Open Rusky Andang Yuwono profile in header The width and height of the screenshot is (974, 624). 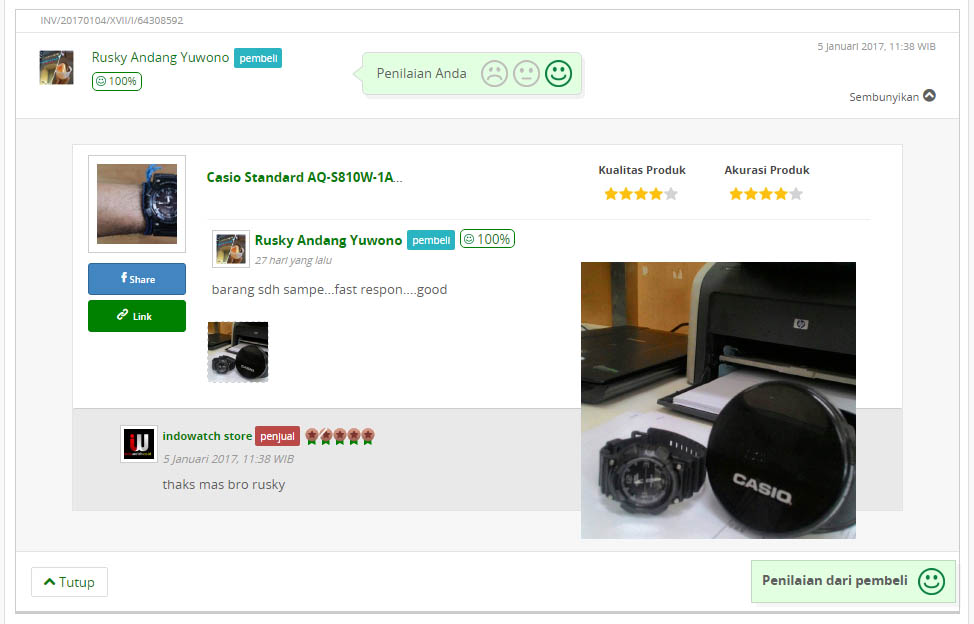(160, 58)
